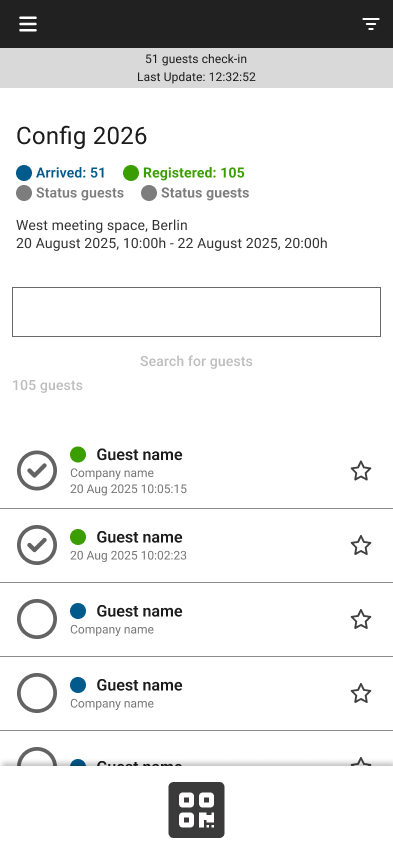
Task: Open the hamburger menu
Action: pyautogui.click(x=28, y=24)
